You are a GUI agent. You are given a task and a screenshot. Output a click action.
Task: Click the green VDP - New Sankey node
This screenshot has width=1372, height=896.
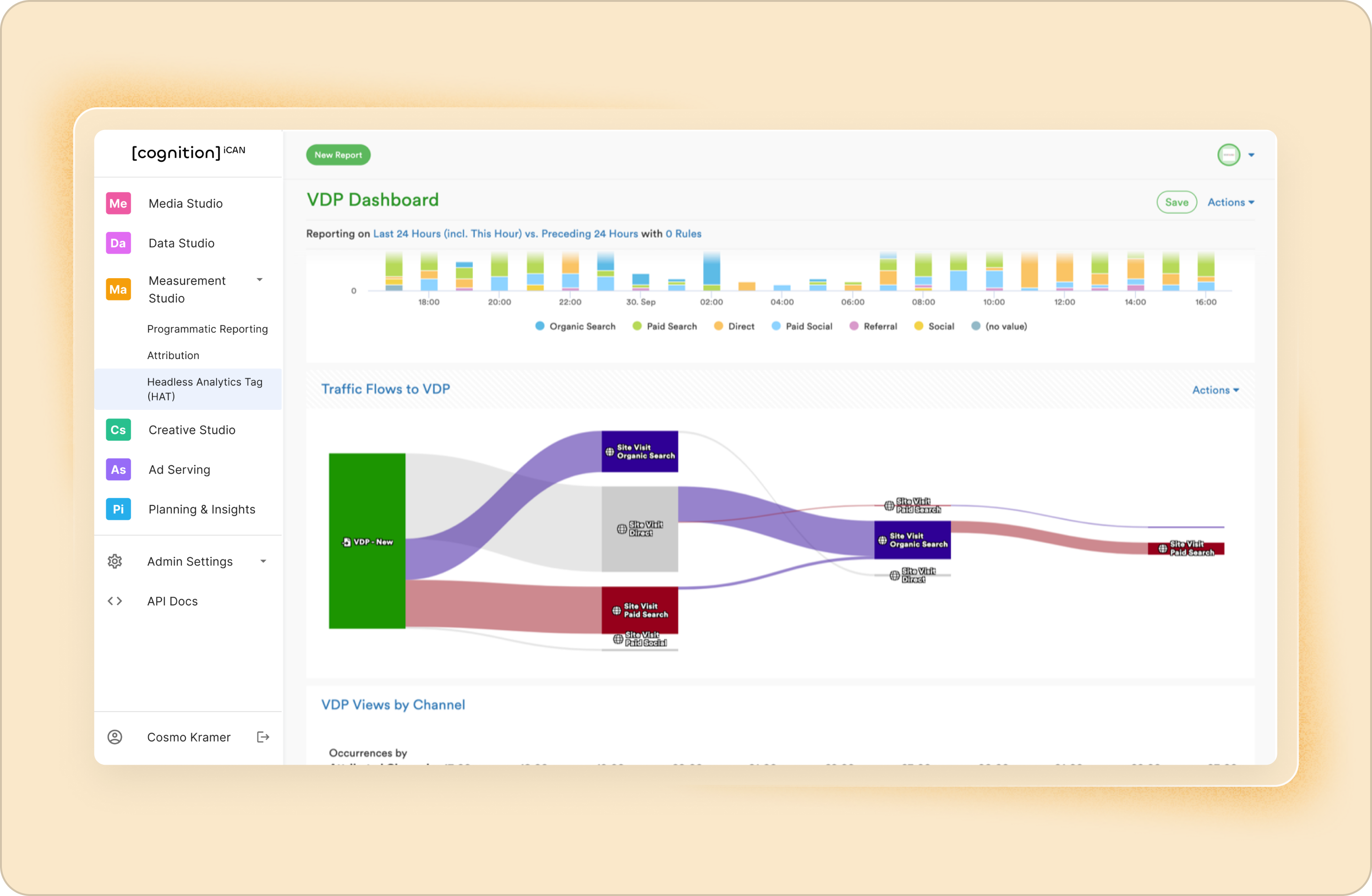(x=367, y=541)
